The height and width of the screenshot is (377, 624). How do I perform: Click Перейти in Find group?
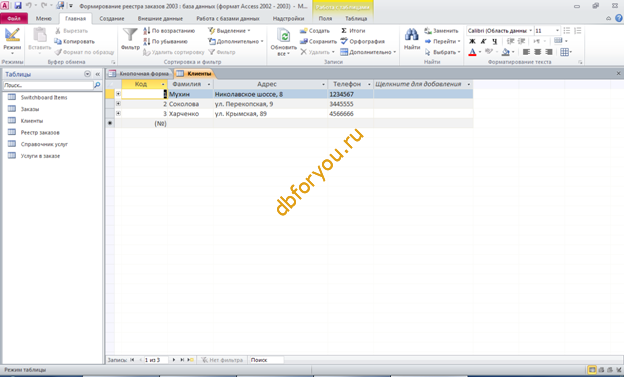(442, 41)
